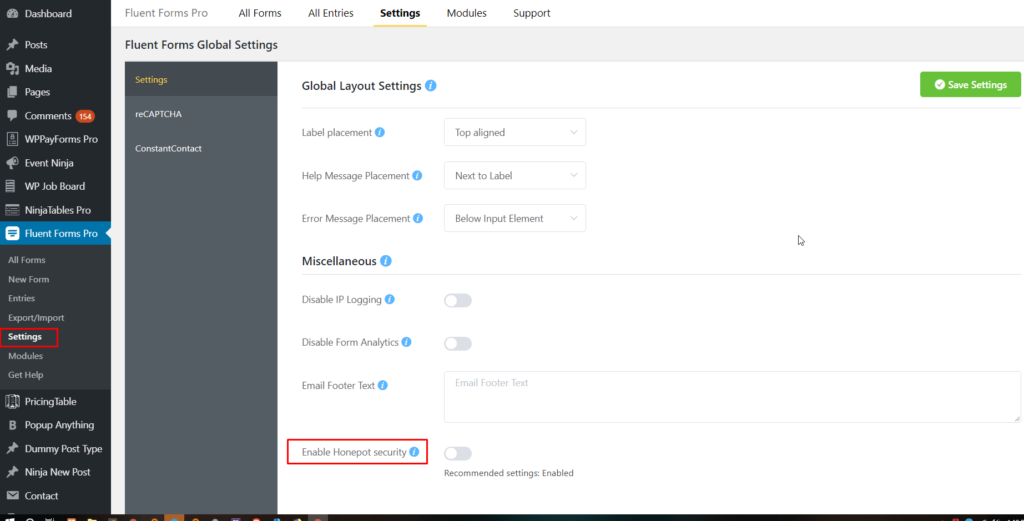This screenshot has height=521, width=1024.
Task: Open Entries in sidebar submenu
Action: pyautogui.click(x=22, y=298)
